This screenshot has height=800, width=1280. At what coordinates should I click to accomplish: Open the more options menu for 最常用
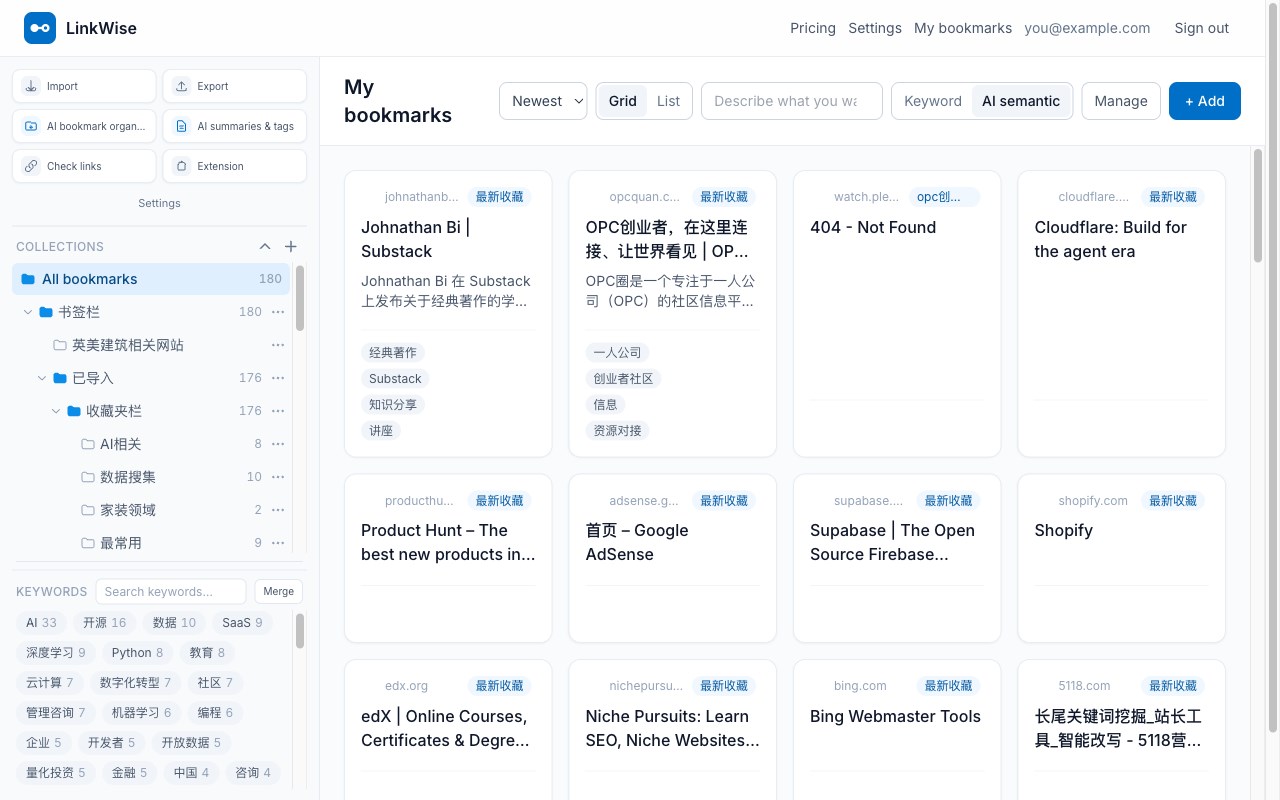tap(278, 543)
